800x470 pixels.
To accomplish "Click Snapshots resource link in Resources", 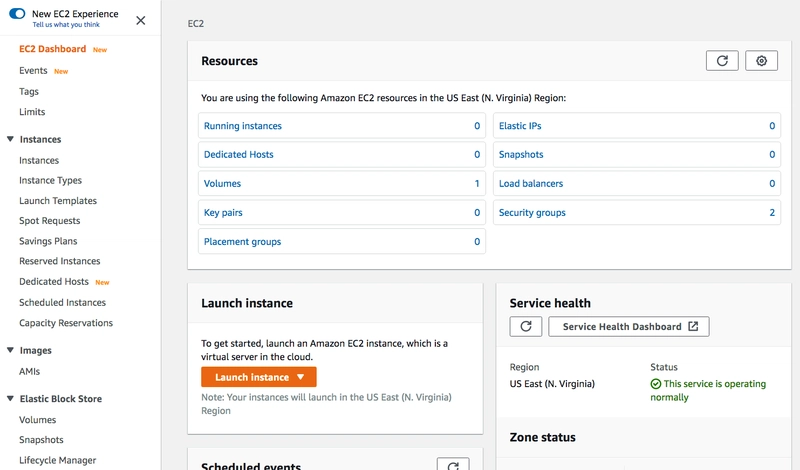I will point(521,154).
